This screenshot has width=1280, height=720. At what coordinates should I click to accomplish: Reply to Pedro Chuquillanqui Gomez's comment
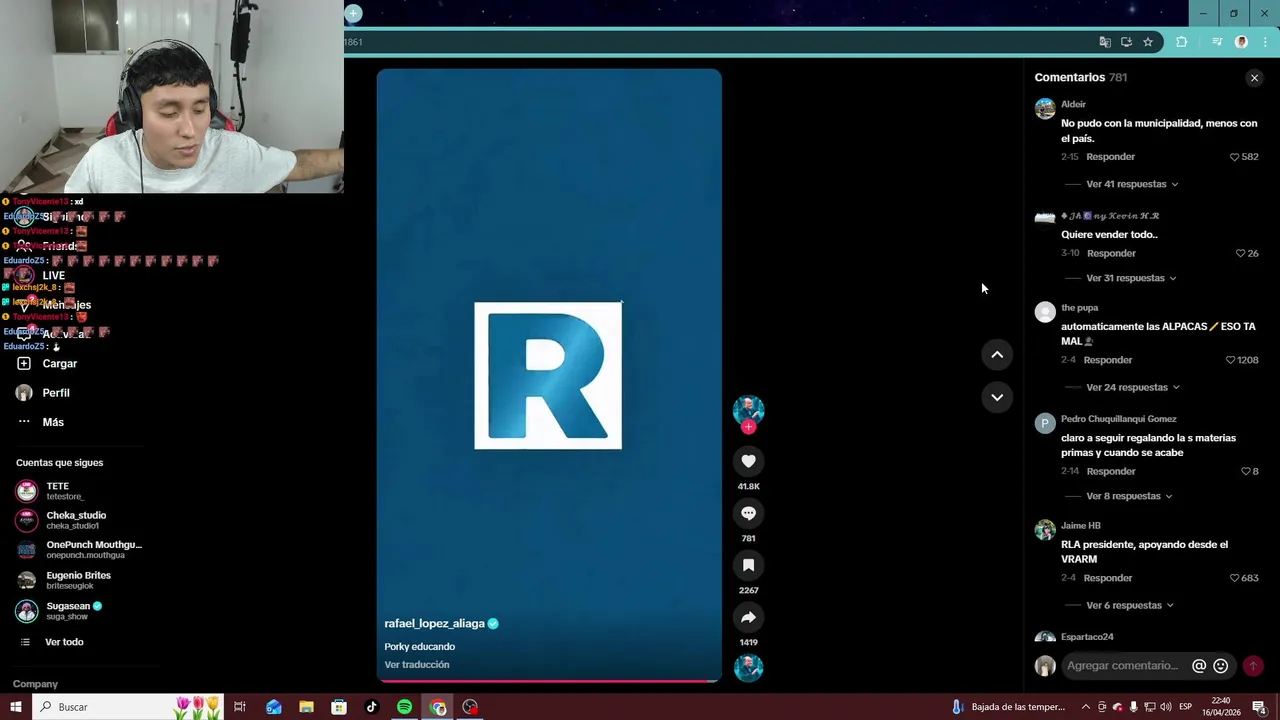point(1110,471)
